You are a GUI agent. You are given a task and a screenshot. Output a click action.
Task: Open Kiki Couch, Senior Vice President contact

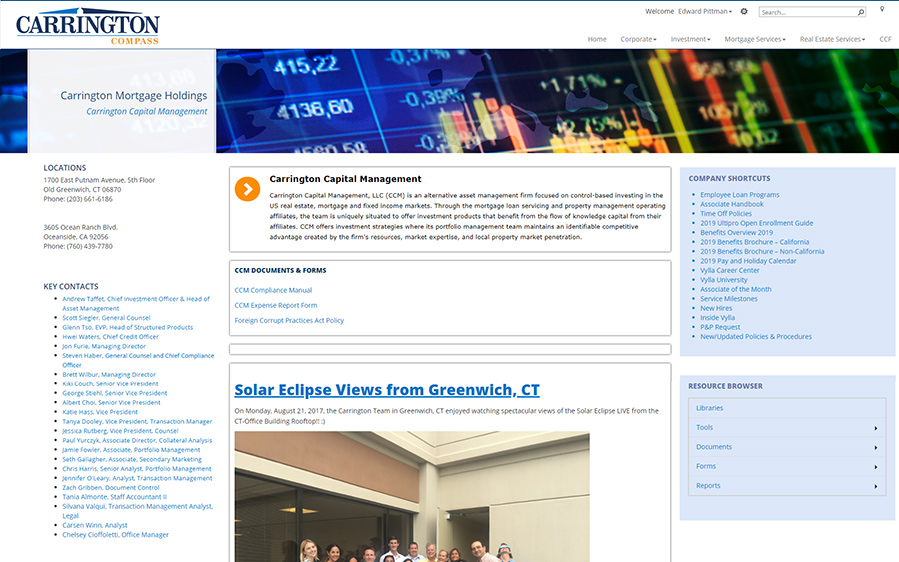pyautogui.click(x=110, y=384)
